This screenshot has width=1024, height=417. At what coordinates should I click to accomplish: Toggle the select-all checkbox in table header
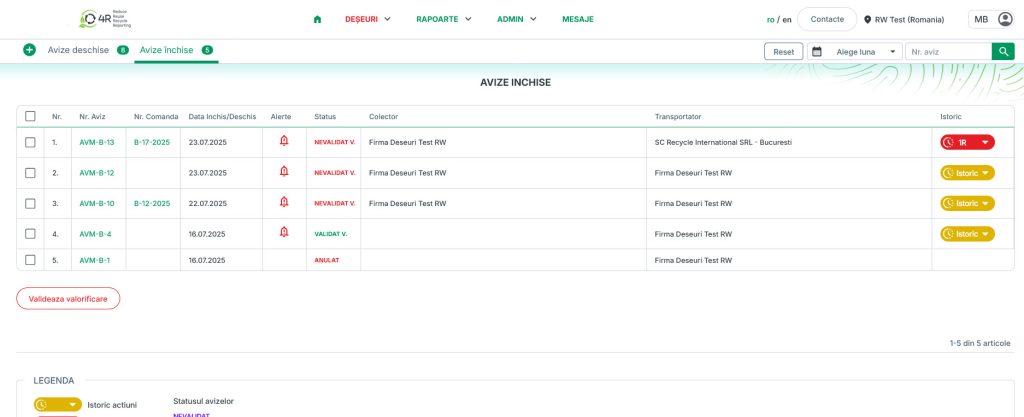coord(30,116)
